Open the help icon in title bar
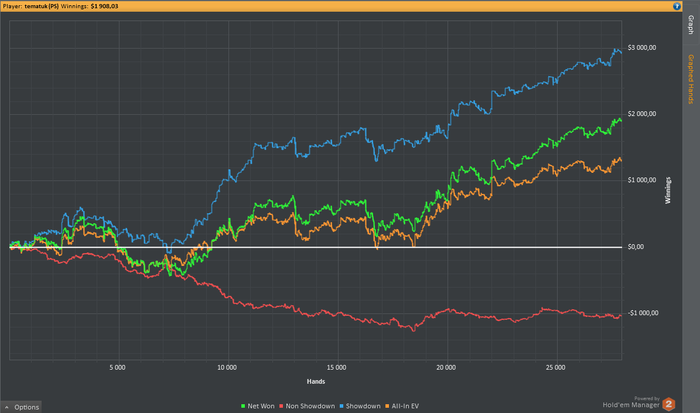Image resolution: width=700 pixels, height=413 pixels. tap(676, 6)
